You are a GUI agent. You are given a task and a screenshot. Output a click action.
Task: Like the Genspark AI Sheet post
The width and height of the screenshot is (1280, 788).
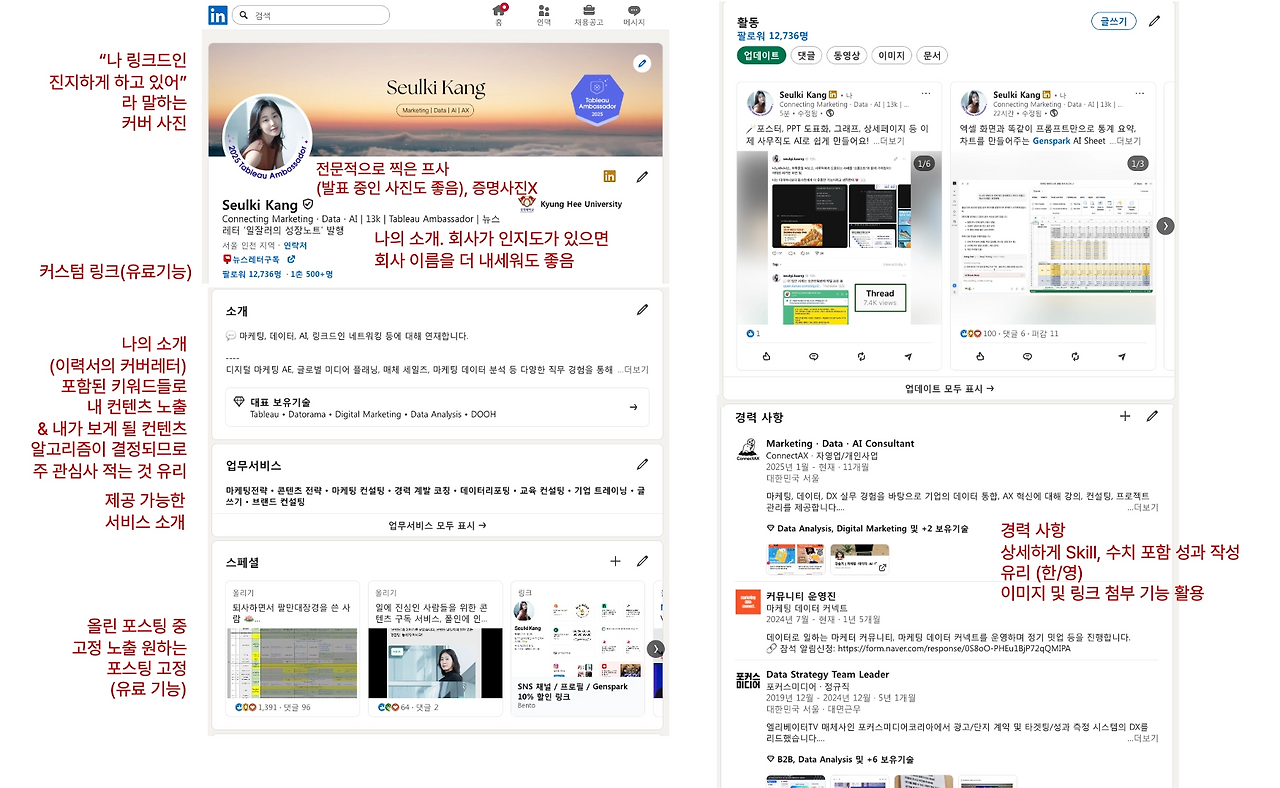(979, 356)
